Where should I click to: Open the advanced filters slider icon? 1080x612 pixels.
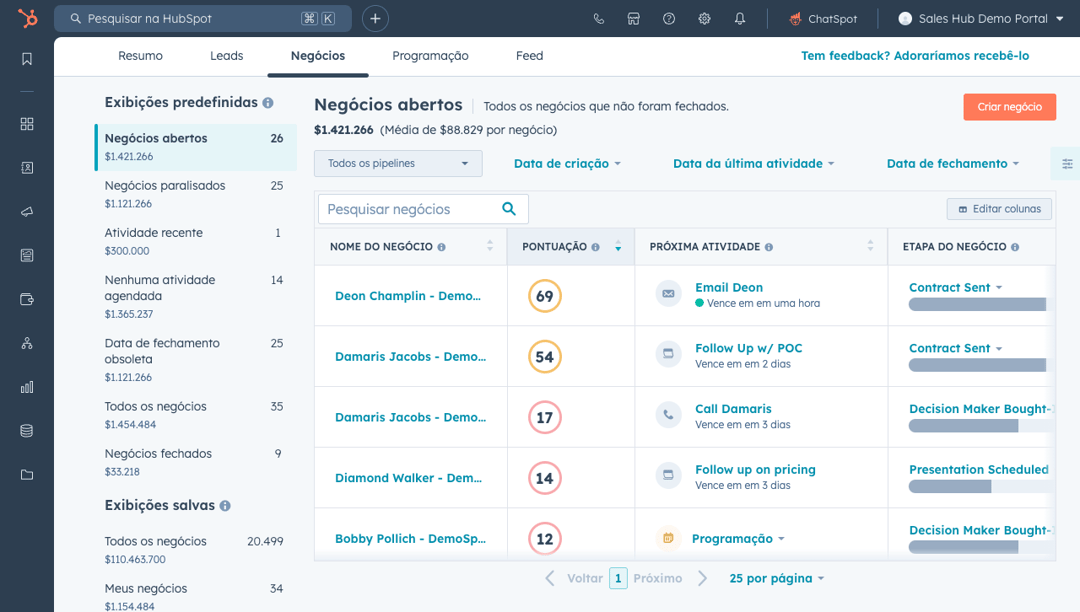(x=1067, y=164)
